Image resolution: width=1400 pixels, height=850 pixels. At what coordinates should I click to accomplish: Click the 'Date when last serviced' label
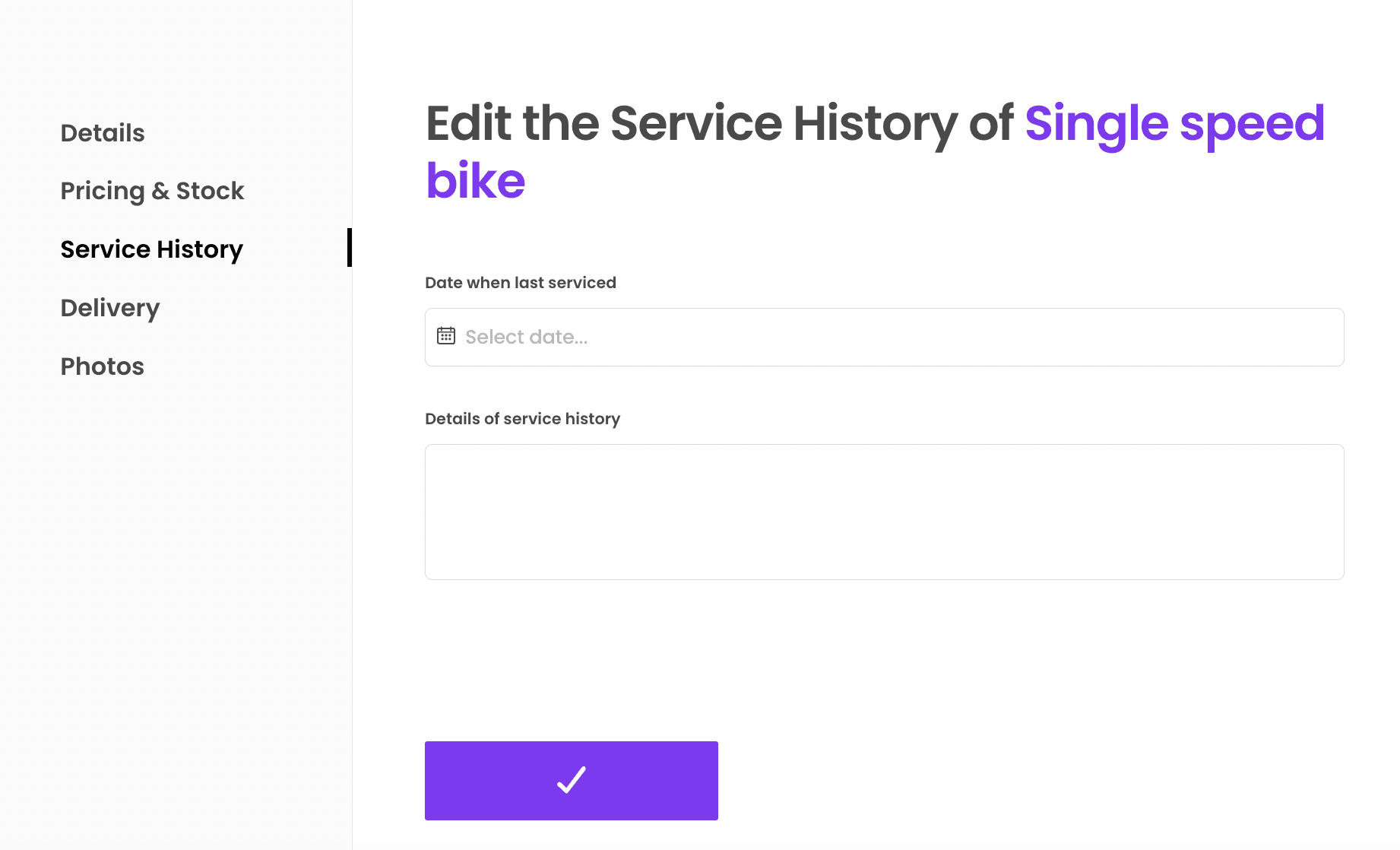click(521, 283)
